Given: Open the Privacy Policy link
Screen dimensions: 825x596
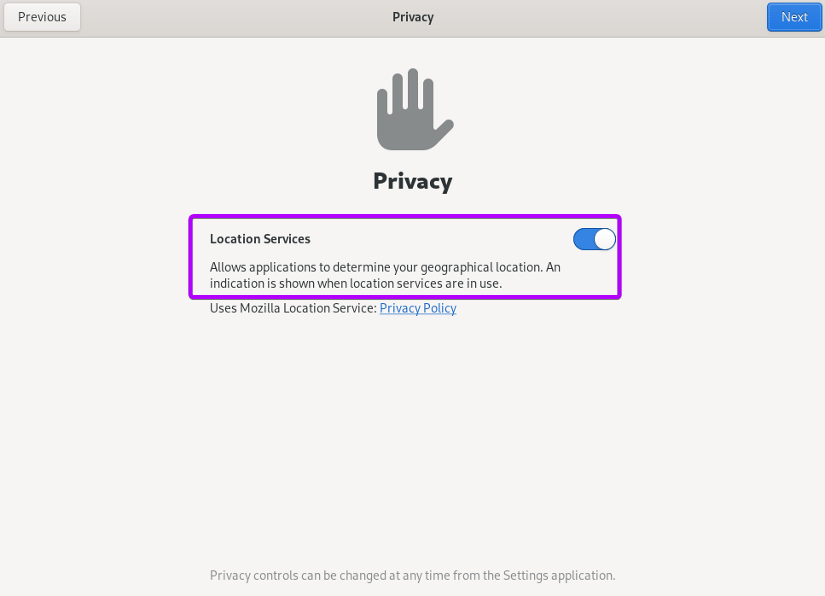Looking at the screenshot, I should pyautogui.click(x=418, y=308).
